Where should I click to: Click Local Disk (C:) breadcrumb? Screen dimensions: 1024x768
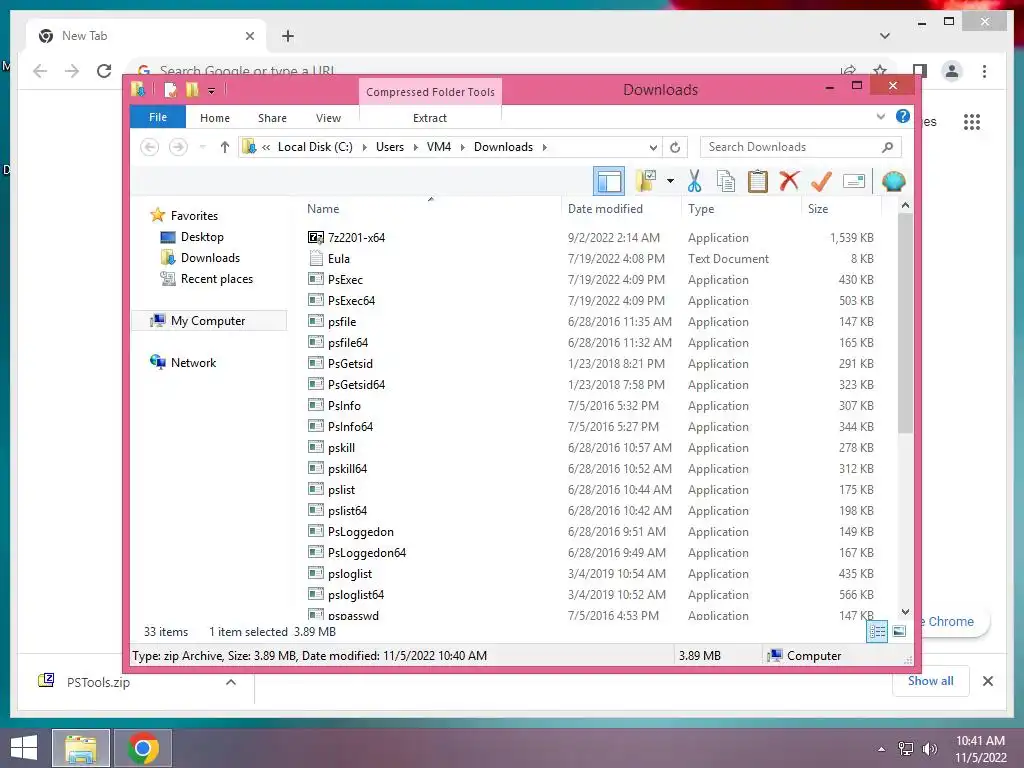coord(315,147)
